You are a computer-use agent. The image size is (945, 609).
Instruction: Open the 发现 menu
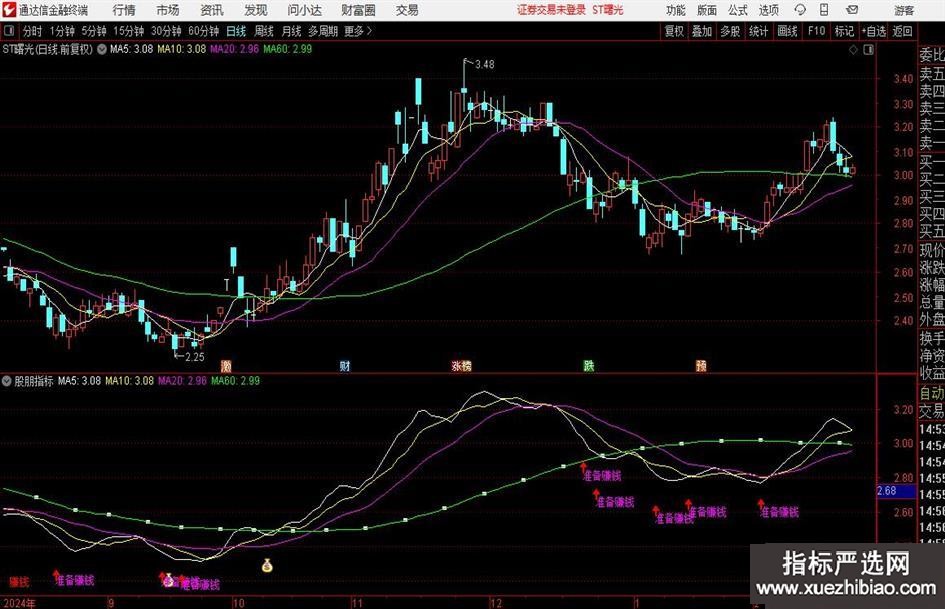(256, 10)
